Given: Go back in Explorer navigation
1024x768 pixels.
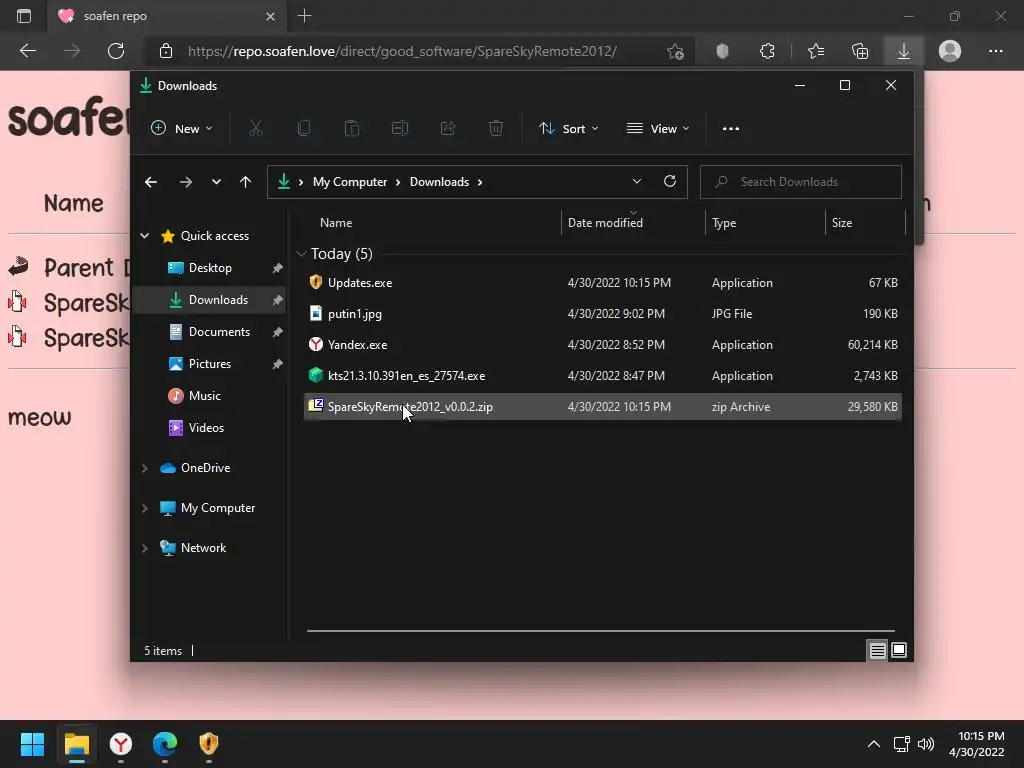Looking at the screenshot, I should (151, 182).
